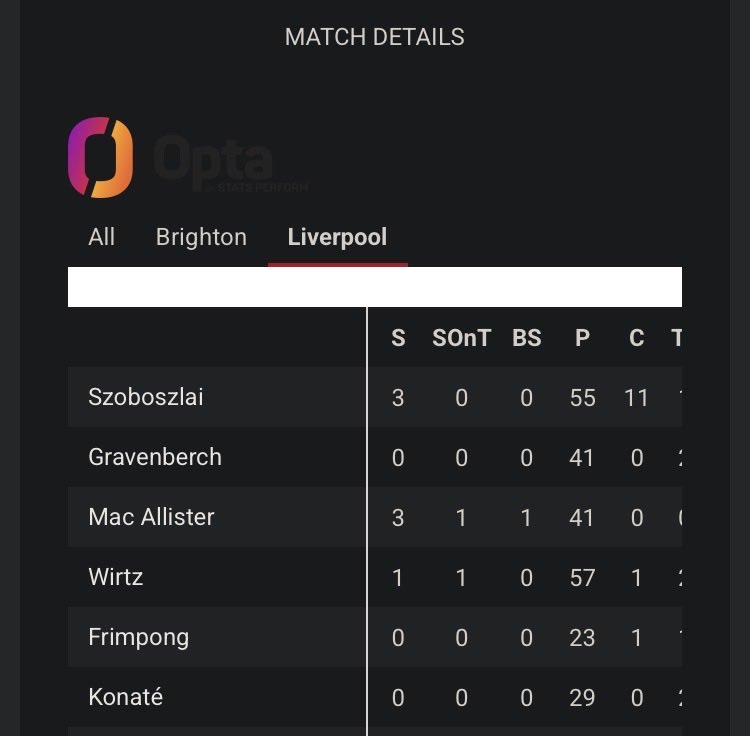Click the C column header
Image resolution: width=750 pixels, height=736 pixels.
636,338
